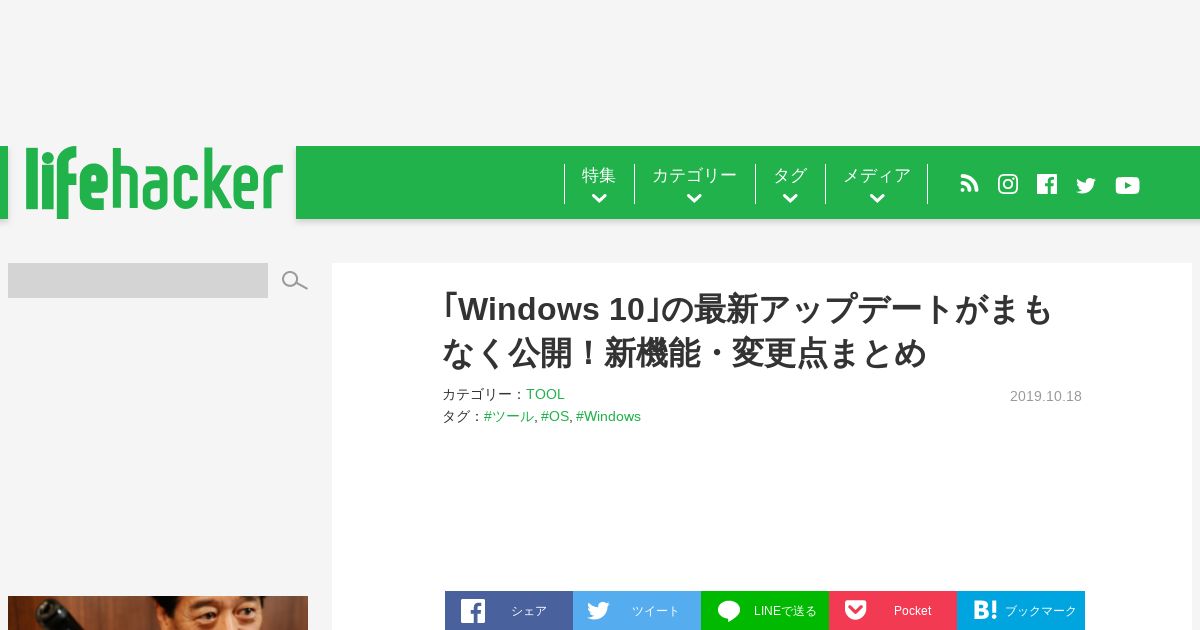Screen dimensions: 1200x630
Task: Open the YouTube icon in header
Action: coord(1127,185)
